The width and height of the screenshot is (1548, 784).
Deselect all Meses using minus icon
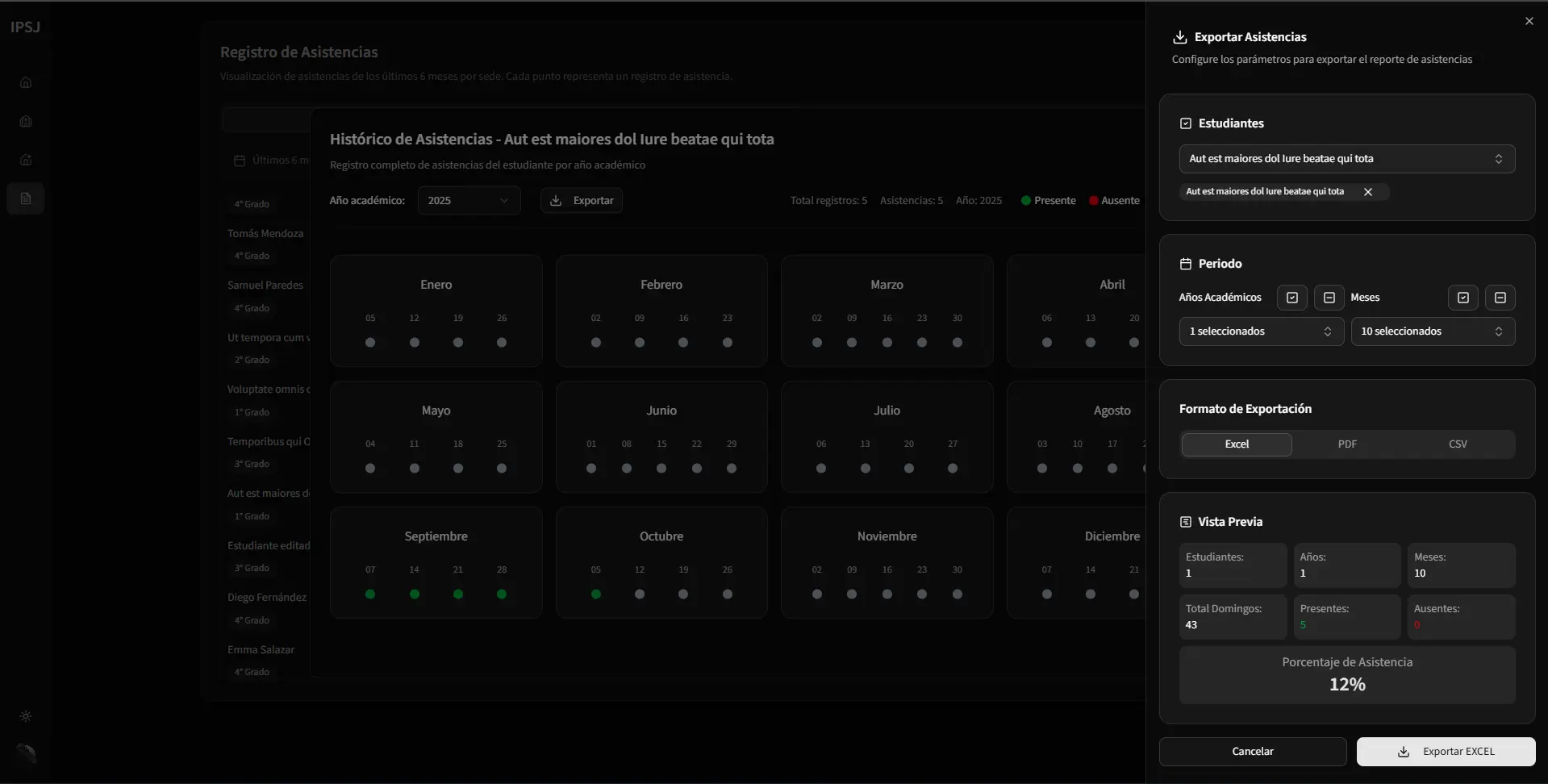1500,298
